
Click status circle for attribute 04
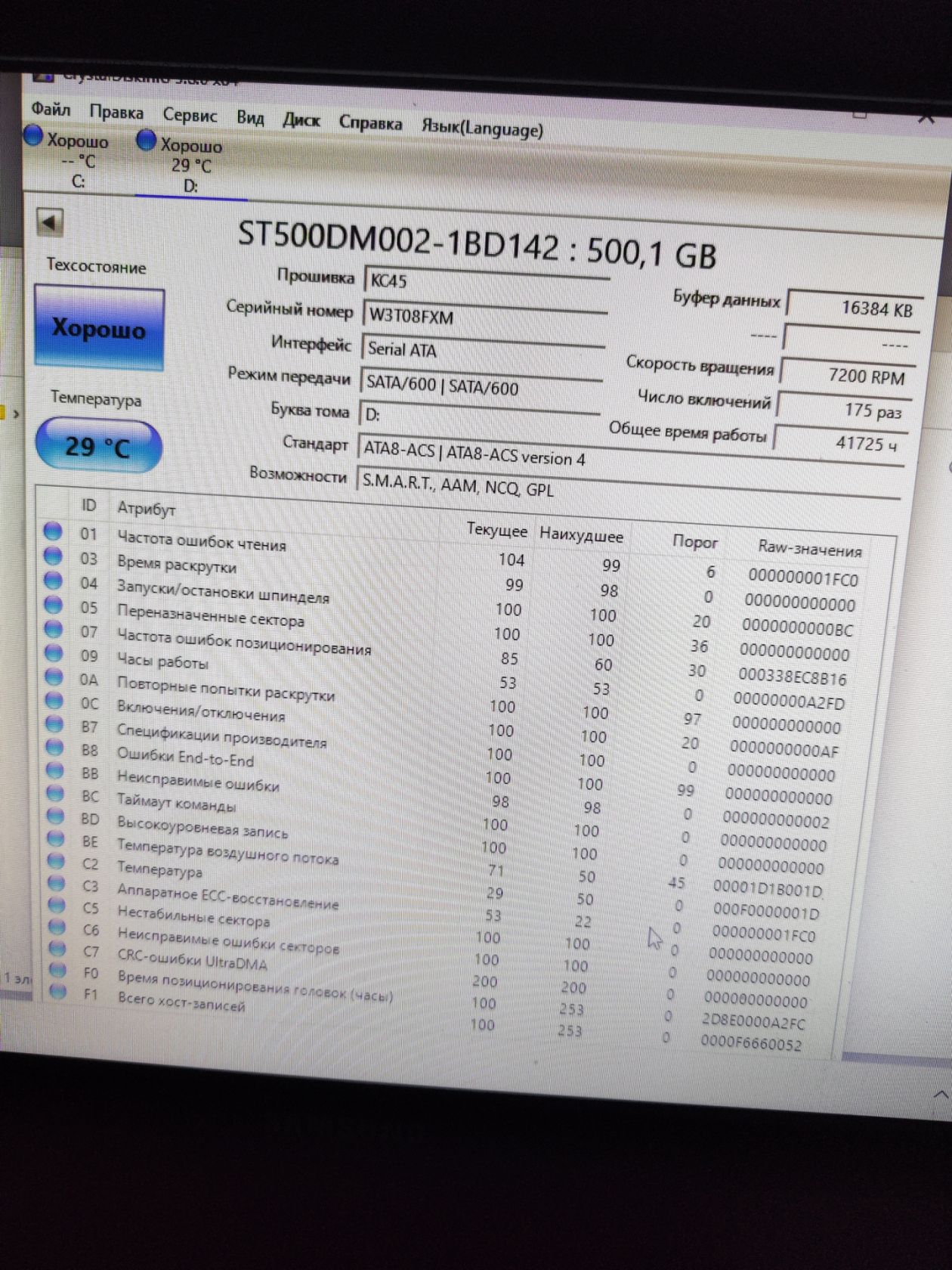[53, 581]
